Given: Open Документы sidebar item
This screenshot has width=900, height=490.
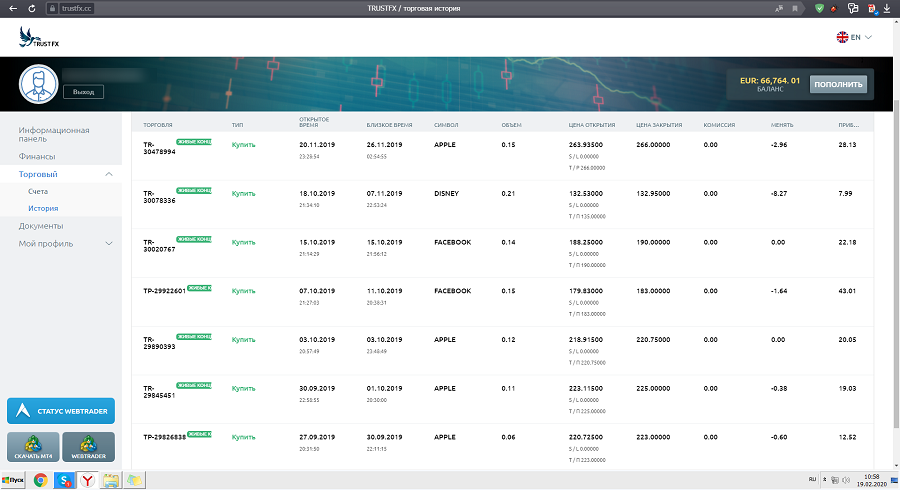Looking at the screenshot, I should (41, 226).
